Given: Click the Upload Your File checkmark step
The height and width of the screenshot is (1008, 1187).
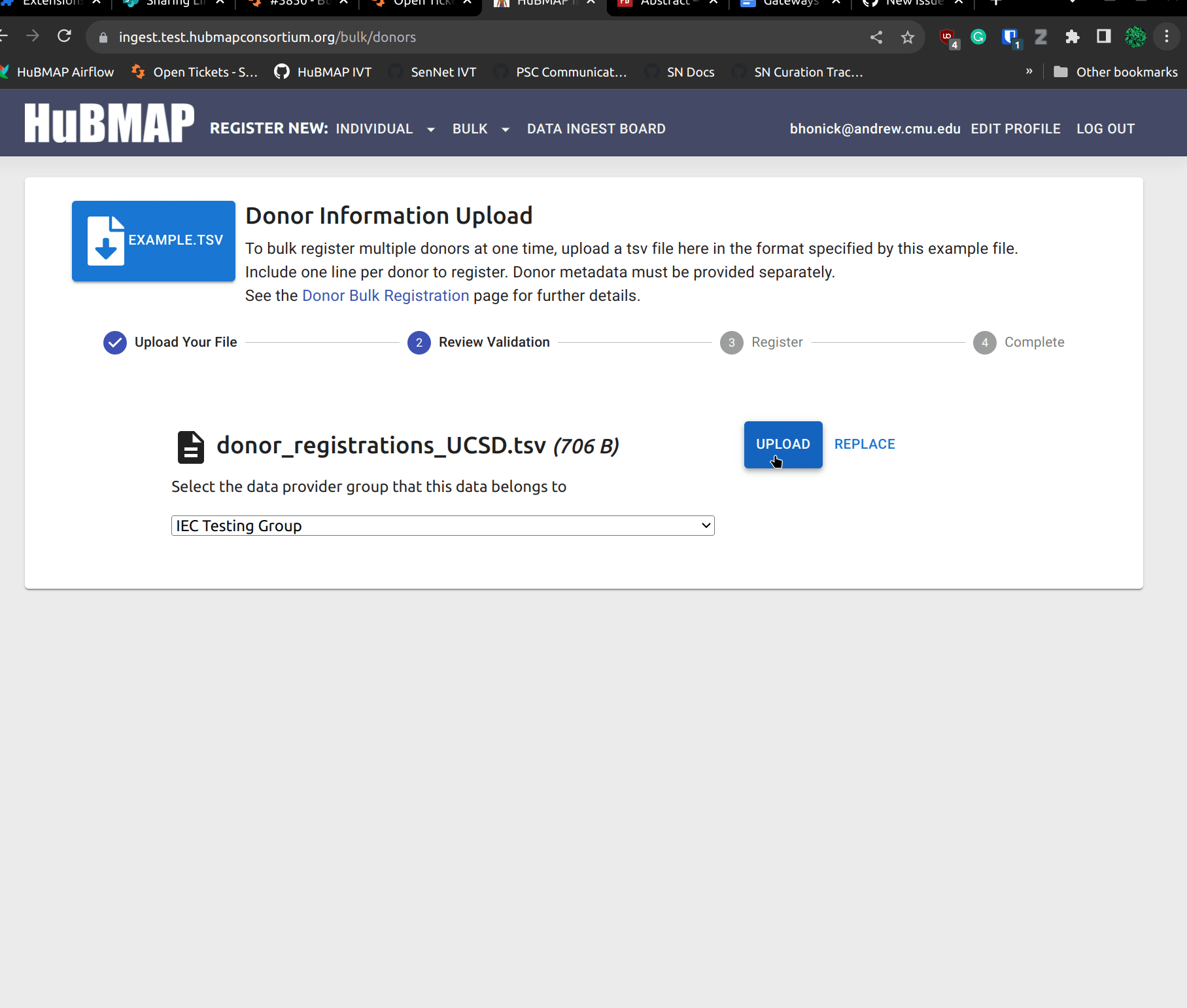Looking at the screenshot, I should tap(115, 342).
